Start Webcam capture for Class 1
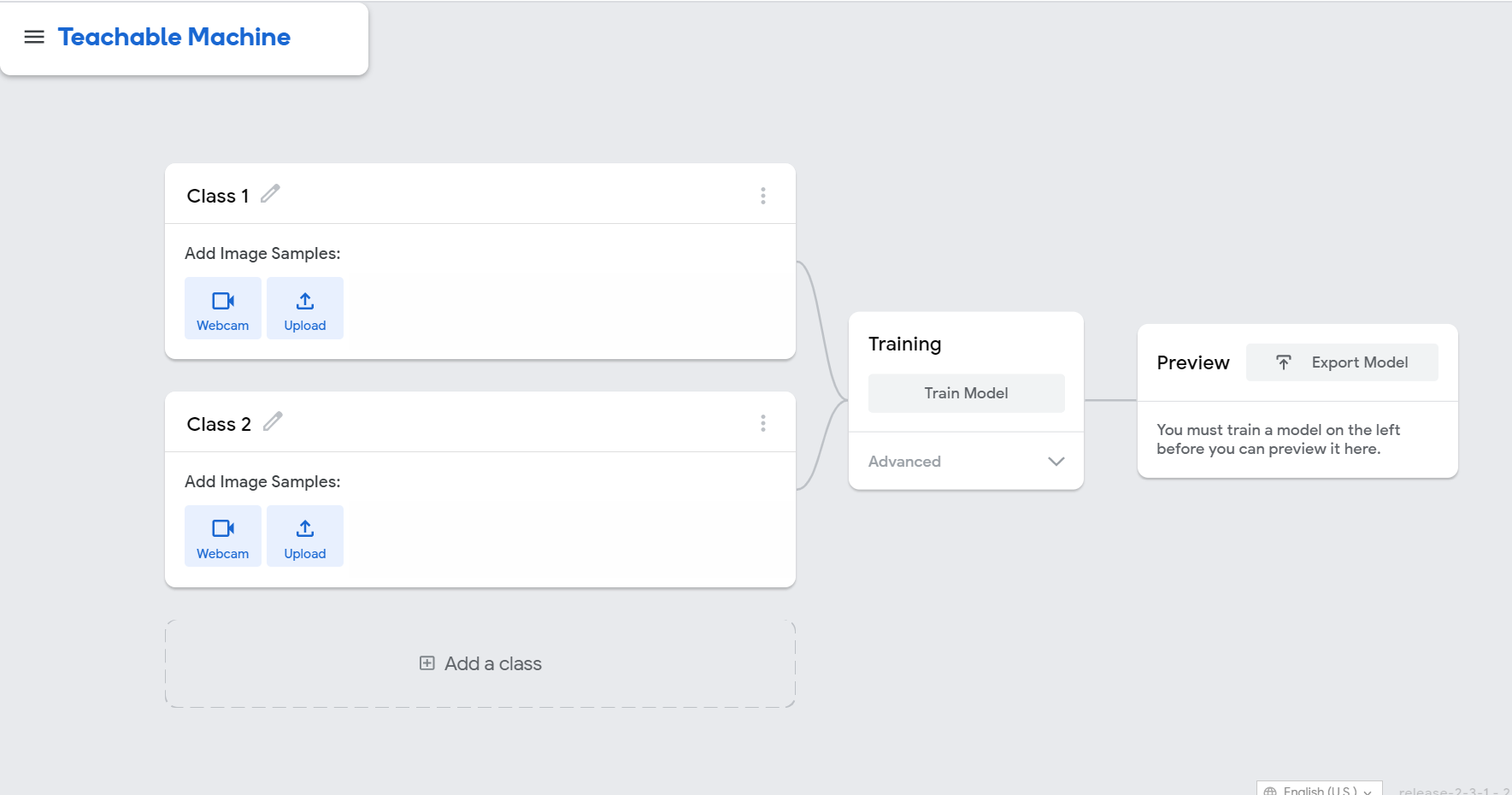1512x795 pixels. (x=223, y=309)
